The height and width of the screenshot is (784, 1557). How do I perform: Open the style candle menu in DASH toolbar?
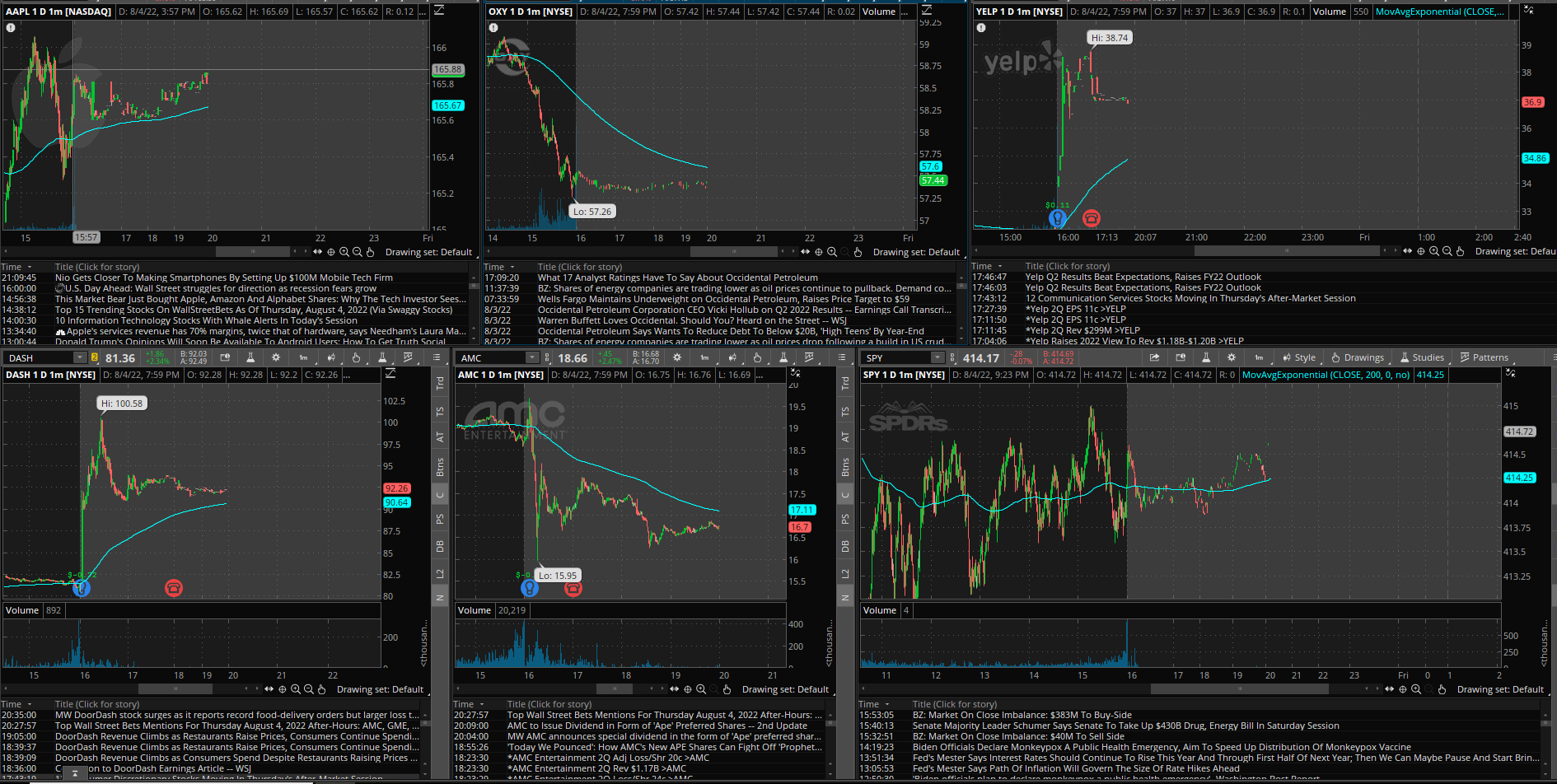(330, 357)
